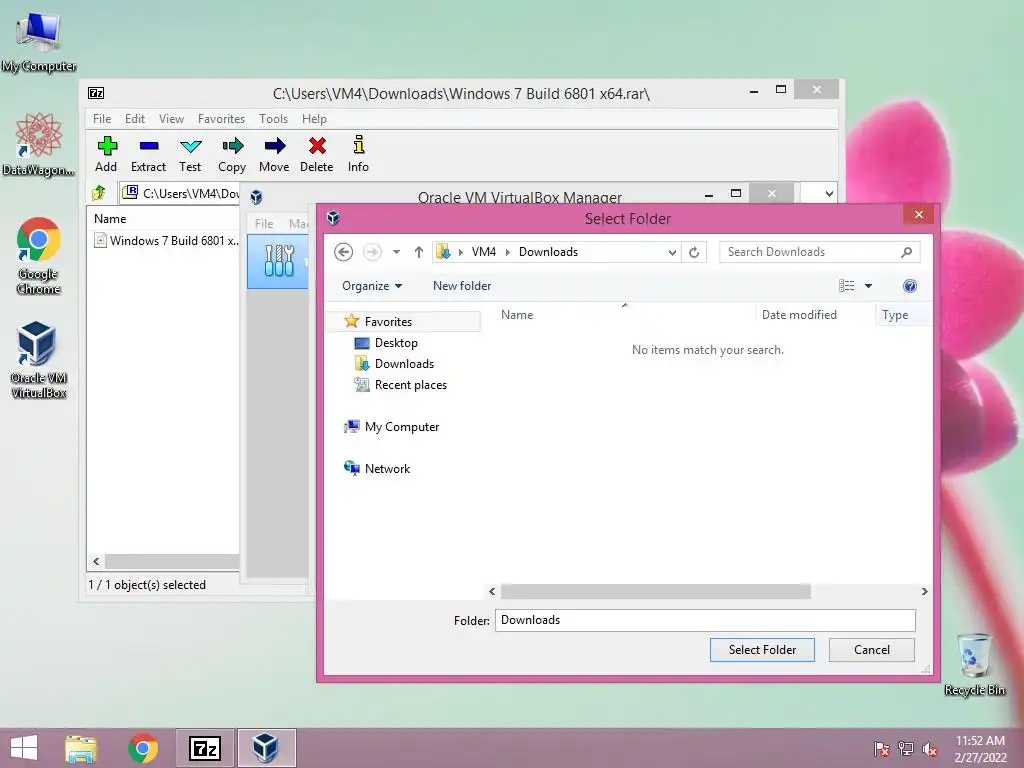Click the Action Center flag icon in tray
1024x768 pixels.
(881, 749)
